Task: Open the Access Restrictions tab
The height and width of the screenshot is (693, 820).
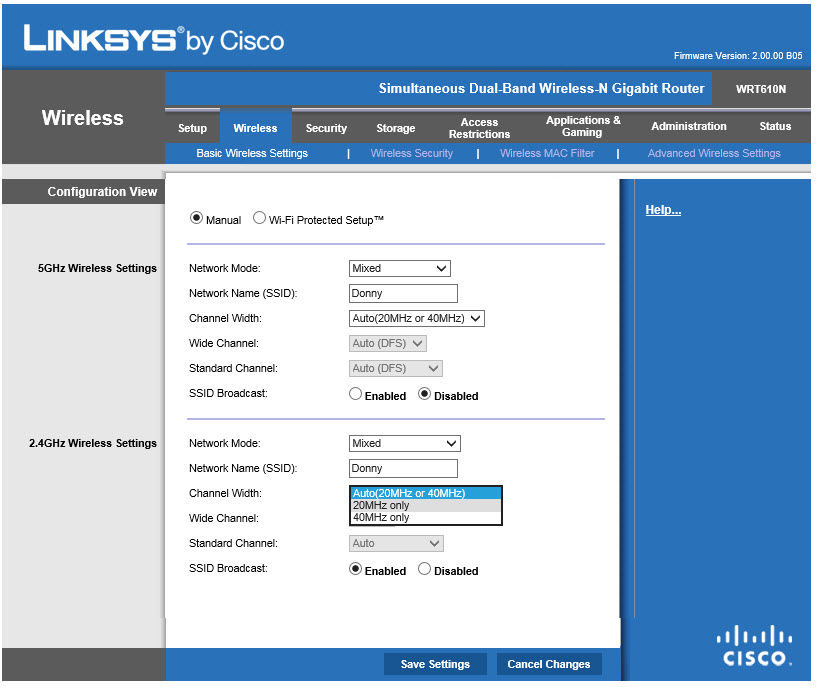Action: point(479,128)
